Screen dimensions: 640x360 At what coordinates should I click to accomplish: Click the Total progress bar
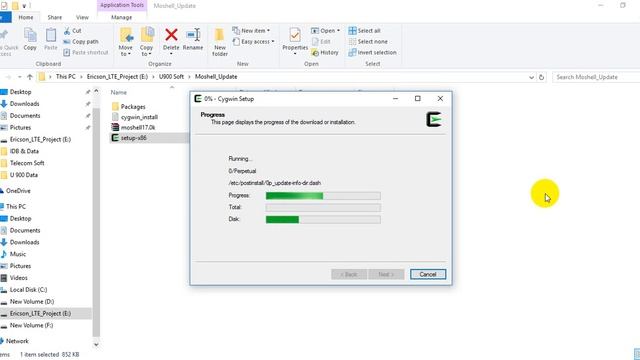click(x=323, y=208)
